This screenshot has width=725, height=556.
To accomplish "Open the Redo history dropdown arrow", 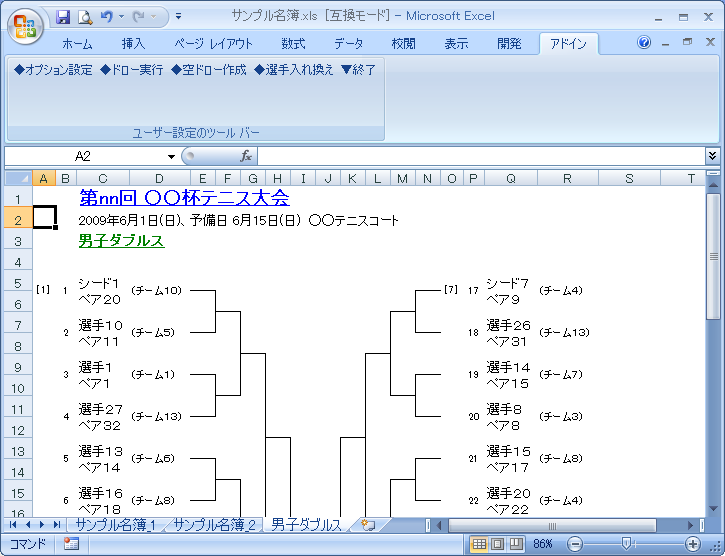I will click(x=153, y=17).
